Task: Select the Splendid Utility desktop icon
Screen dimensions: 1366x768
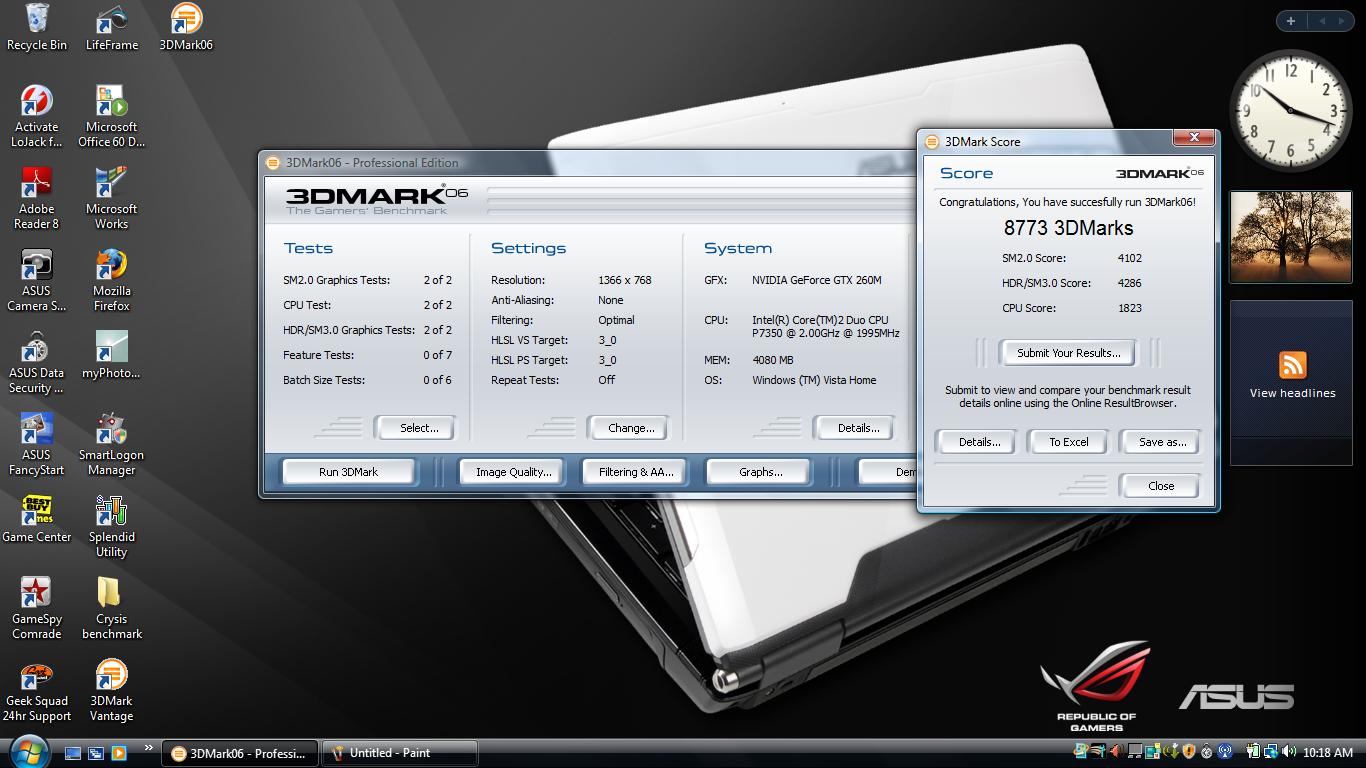Action: point(112,526)
